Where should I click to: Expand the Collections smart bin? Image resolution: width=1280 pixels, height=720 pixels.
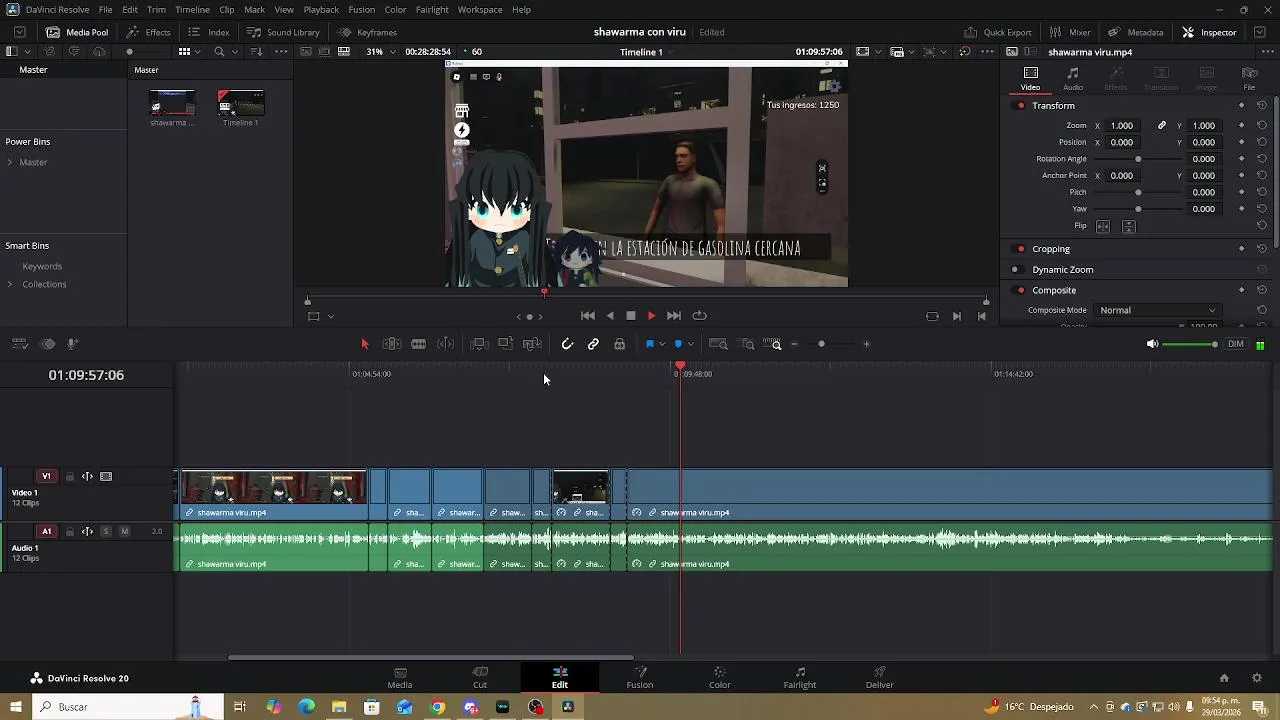pyautogui.click(x=10, y=284)
